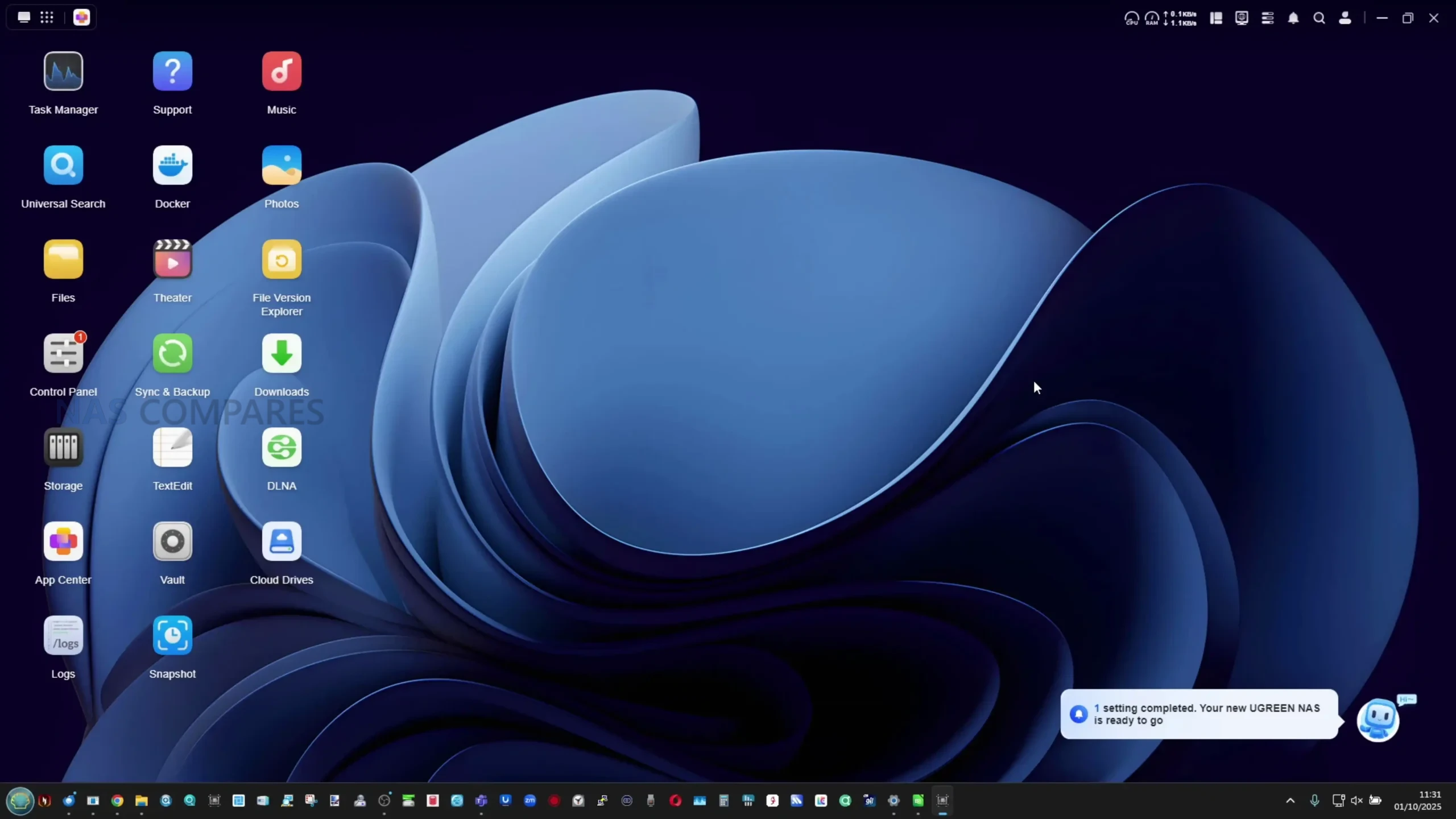Open Sync & Backup app
The image size is (1456, 819).
tap(172, 354)
